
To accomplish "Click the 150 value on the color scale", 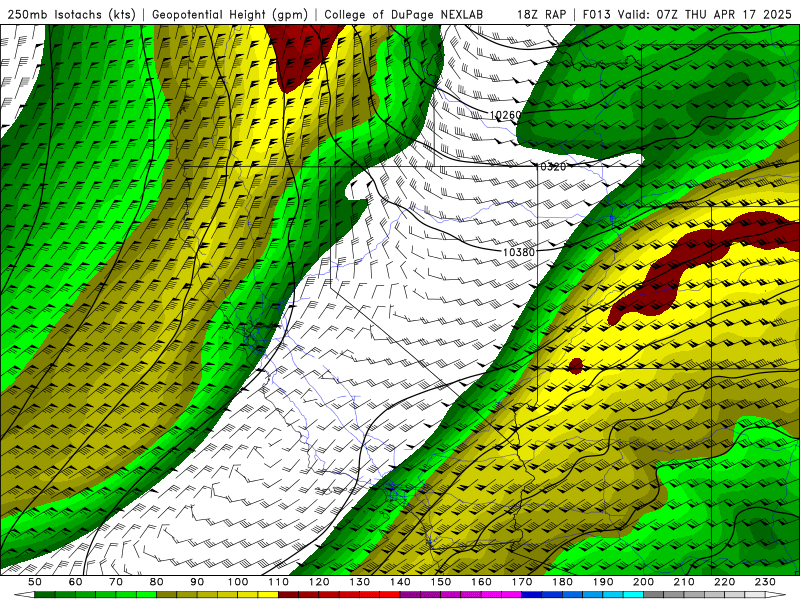I will coord(441,582).
